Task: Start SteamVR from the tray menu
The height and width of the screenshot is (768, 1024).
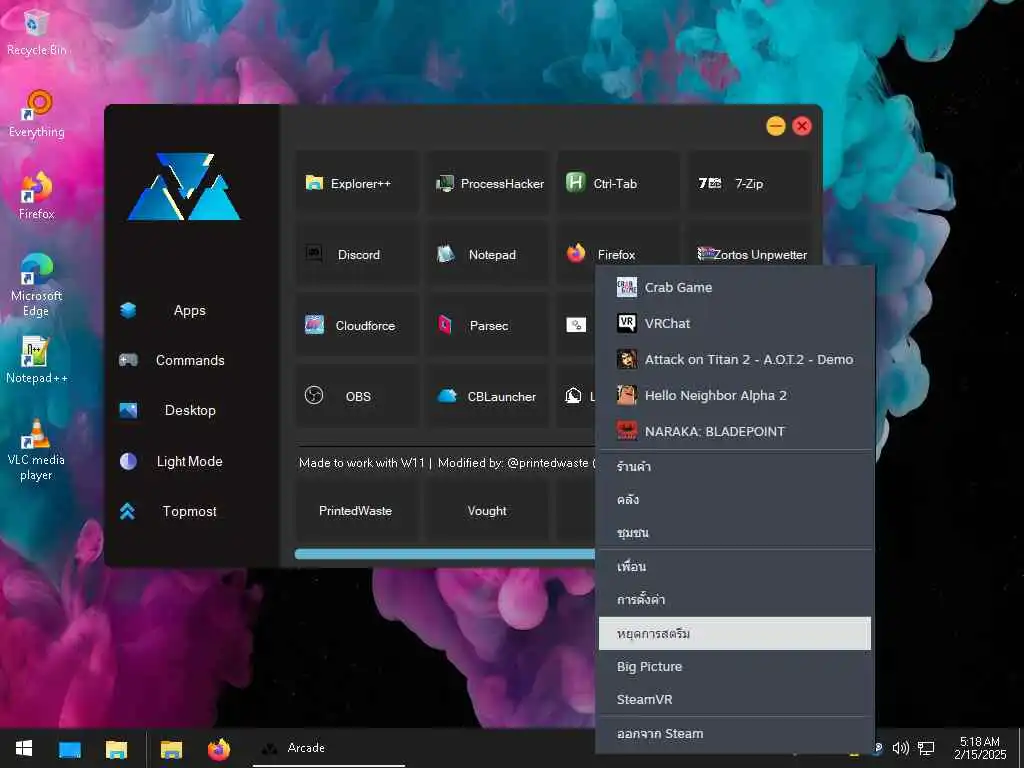Action: [735, 699]
